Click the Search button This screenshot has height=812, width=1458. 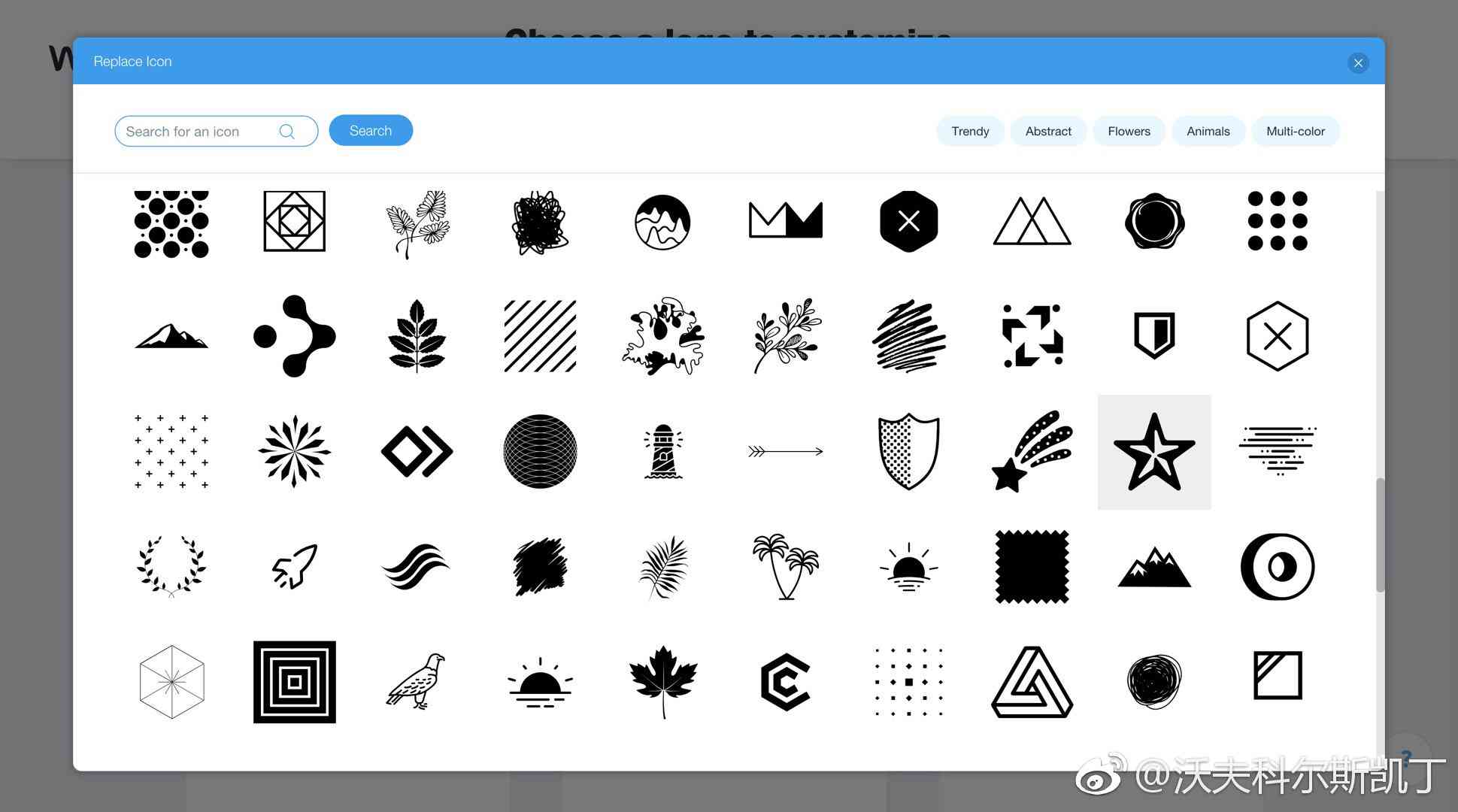(x=370, y=130)
